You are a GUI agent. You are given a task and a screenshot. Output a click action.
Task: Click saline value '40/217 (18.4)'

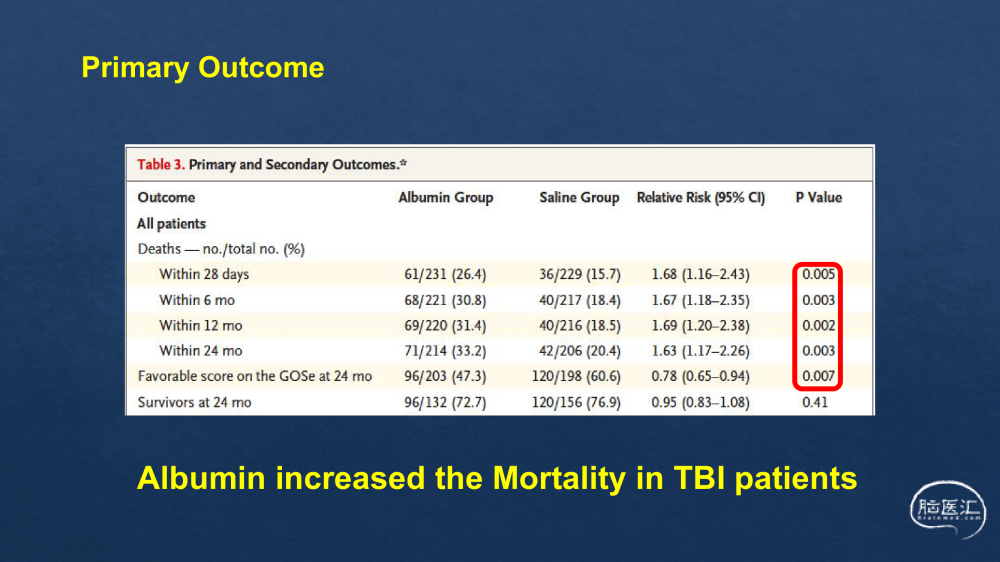click(580, 300)
